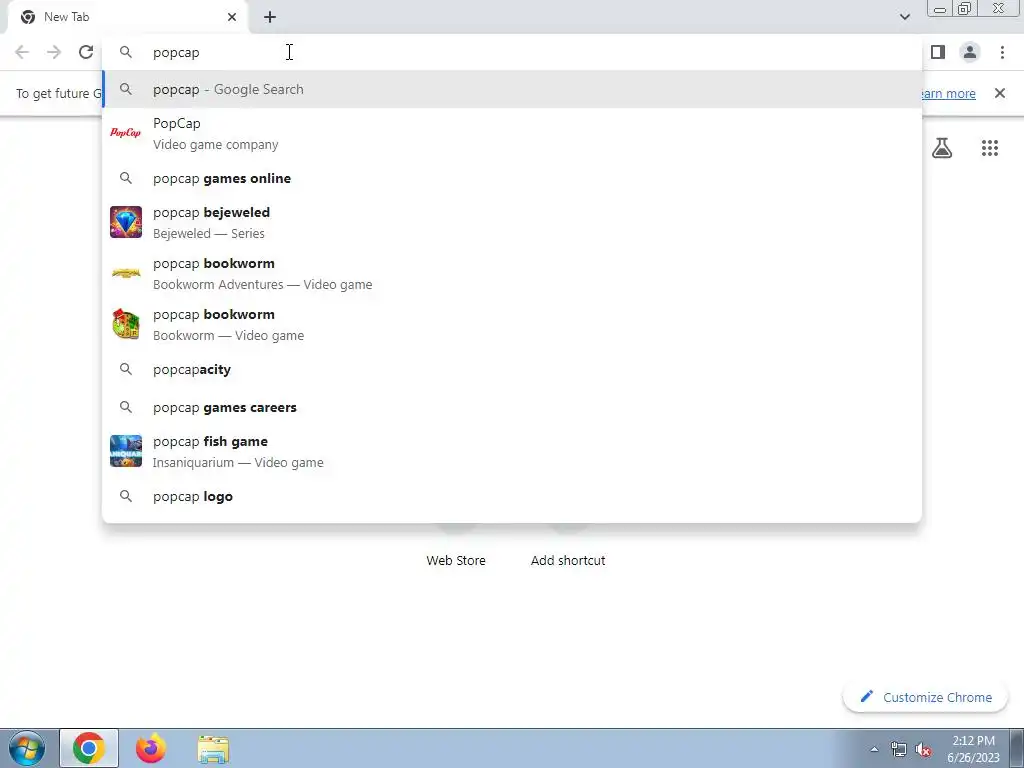Open the Windows Start menu orb
Viewport: 1024px width, 768px height.
27,748
